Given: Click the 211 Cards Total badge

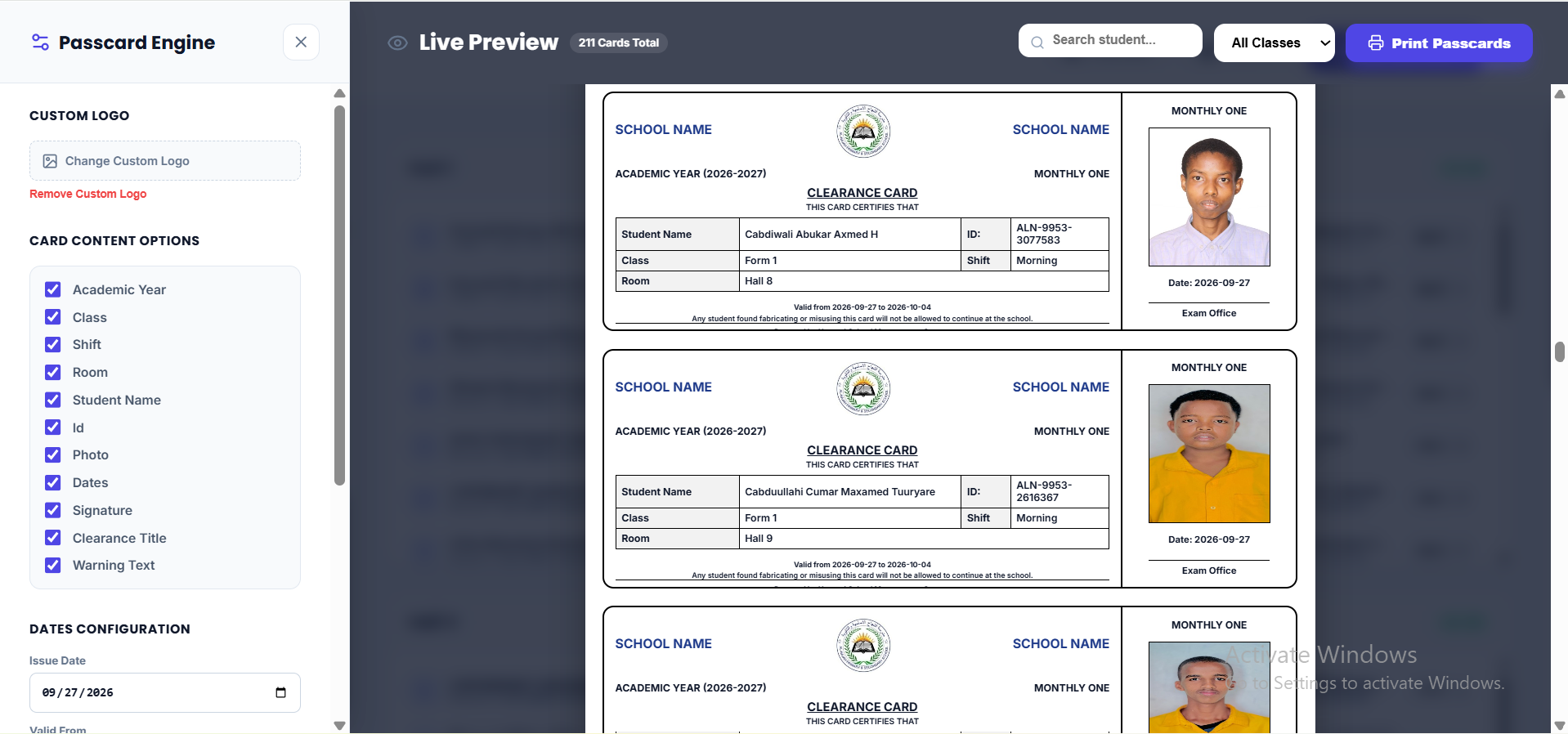Looking at the screenshot, I should pyautogui.click(x=618, y=43).
